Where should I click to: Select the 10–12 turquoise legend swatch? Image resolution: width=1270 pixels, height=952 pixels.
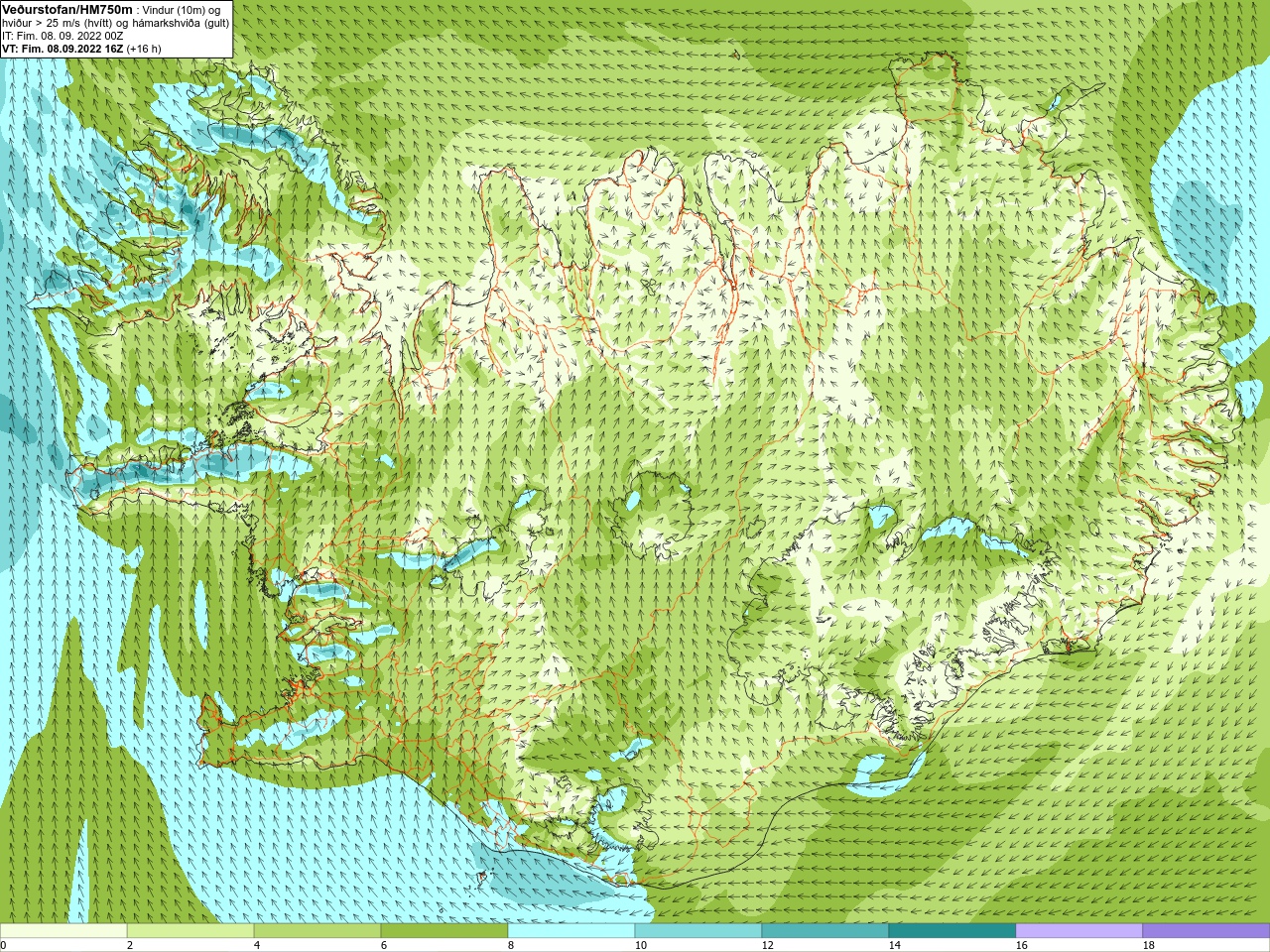(698, 931)
